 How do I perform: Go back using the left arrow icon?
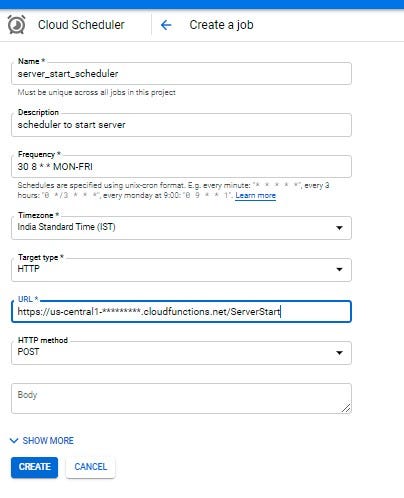(166, 25)
